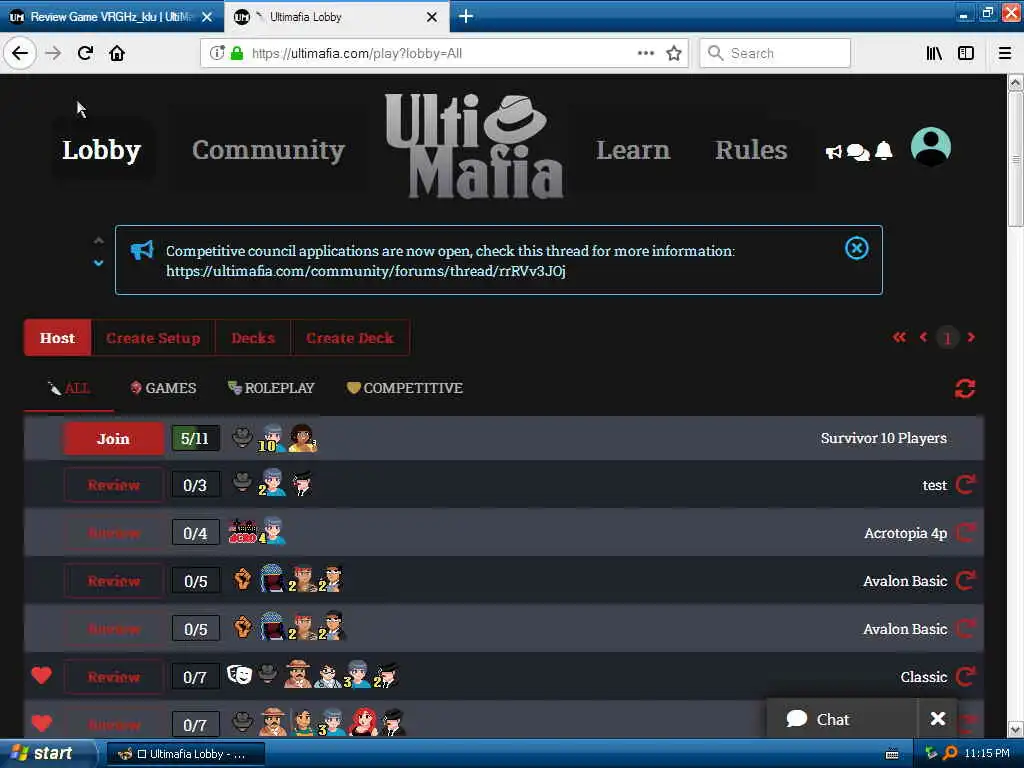This screenshot has height=768, width=1024.
Task: Click the red-haired role icon in last row
Action: pyautogui.click(x=364, y=722)
